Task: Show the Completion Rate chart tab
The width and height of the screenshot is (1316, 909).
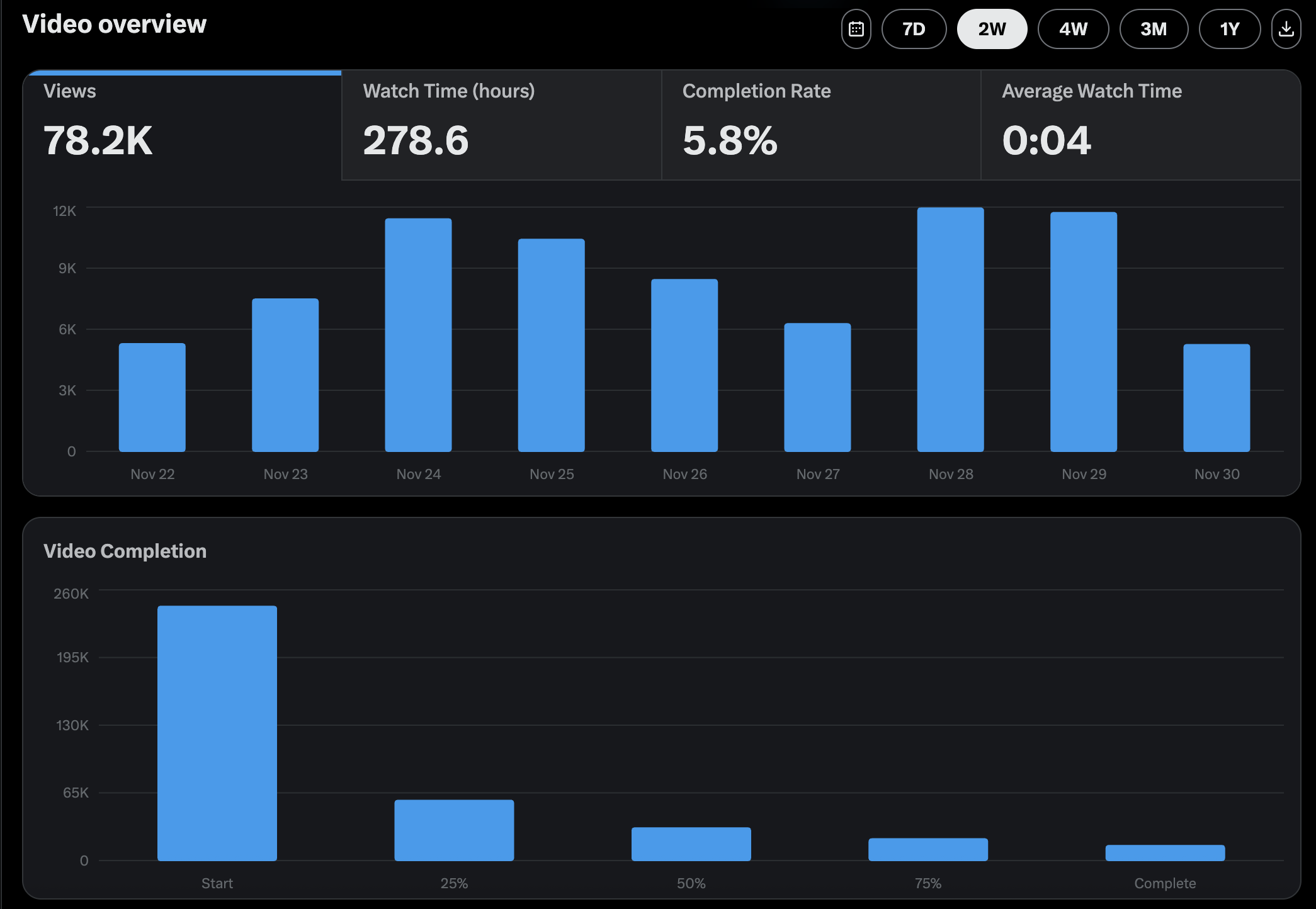Action: pos(820,125)
